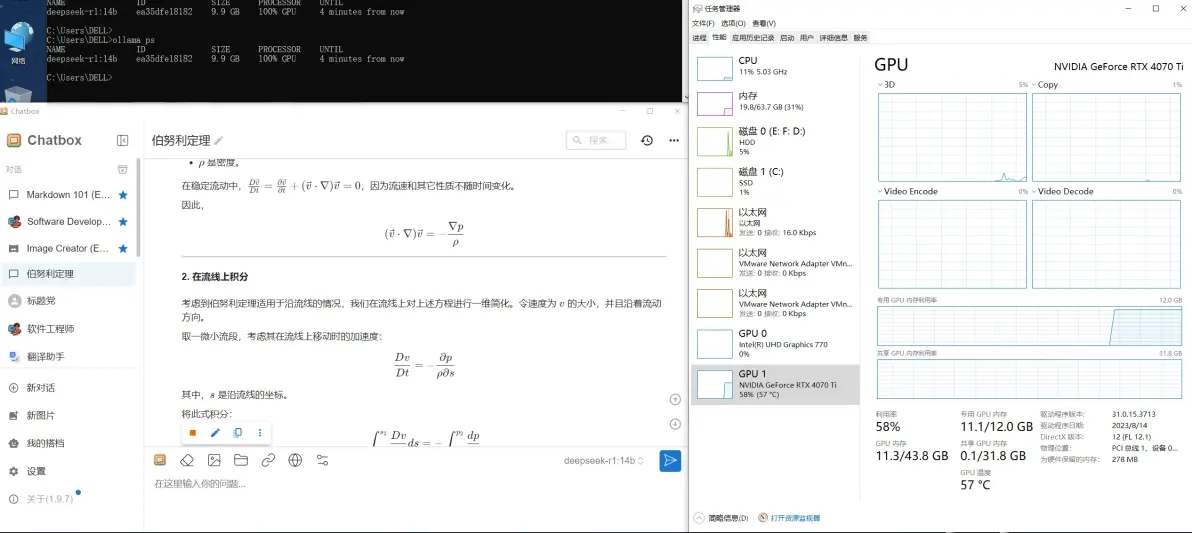Open the 标题党 conversation

(68, 301)
